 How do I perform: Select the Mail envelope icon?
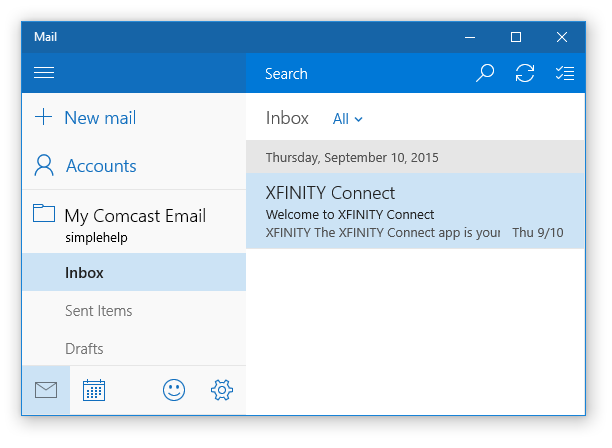[46, 390]
